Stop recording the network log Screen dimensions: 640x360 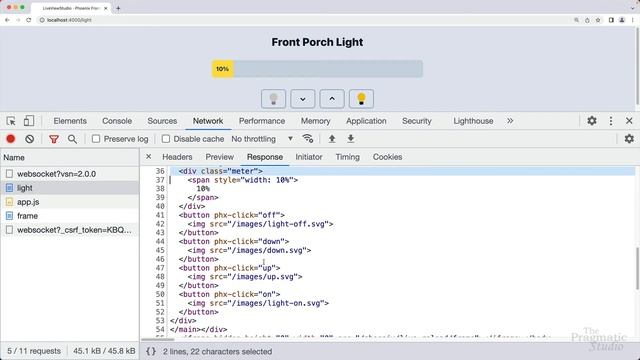click(x=11, y=139)
